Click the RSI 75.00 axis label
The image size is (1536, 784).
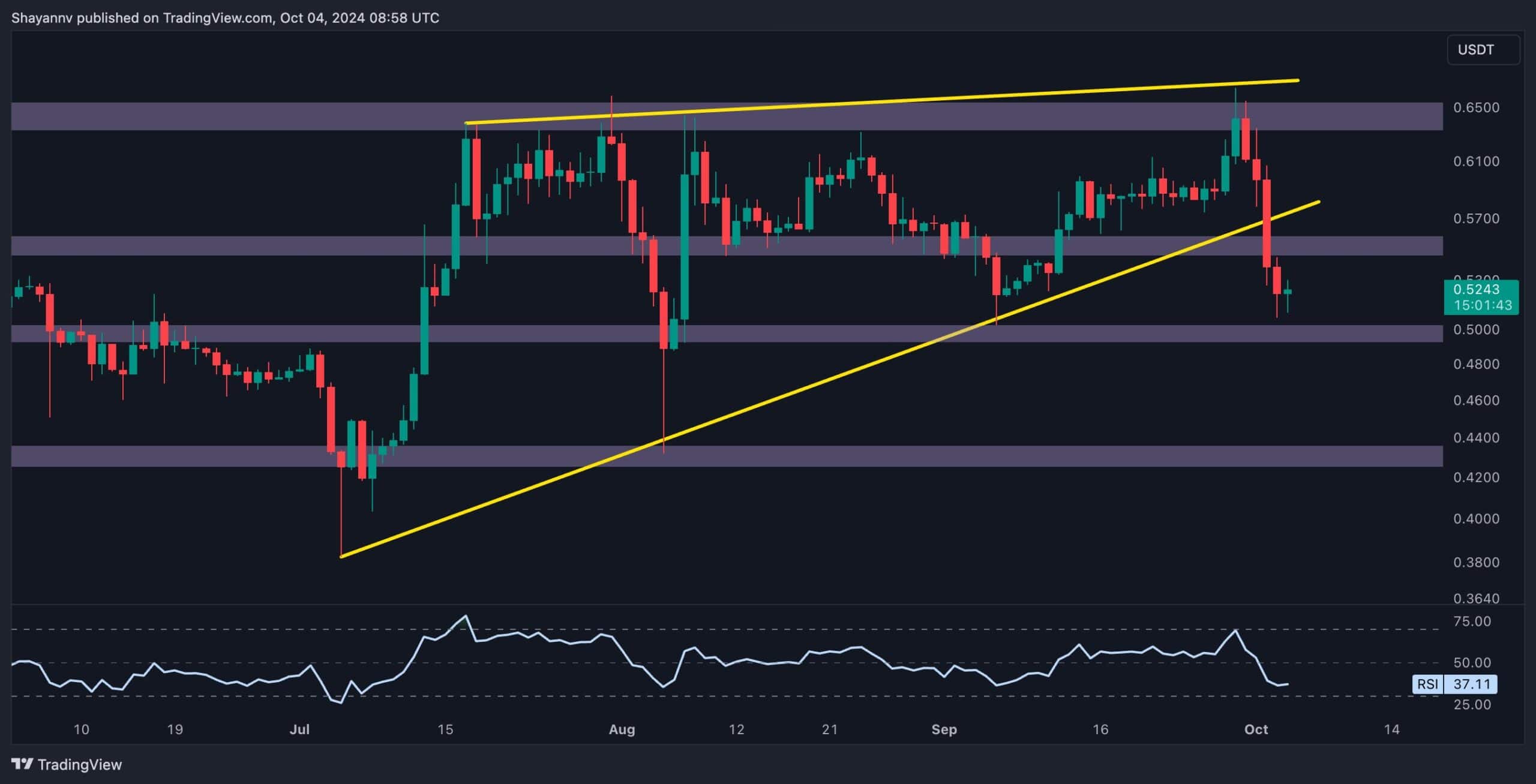pos(1472,621)
